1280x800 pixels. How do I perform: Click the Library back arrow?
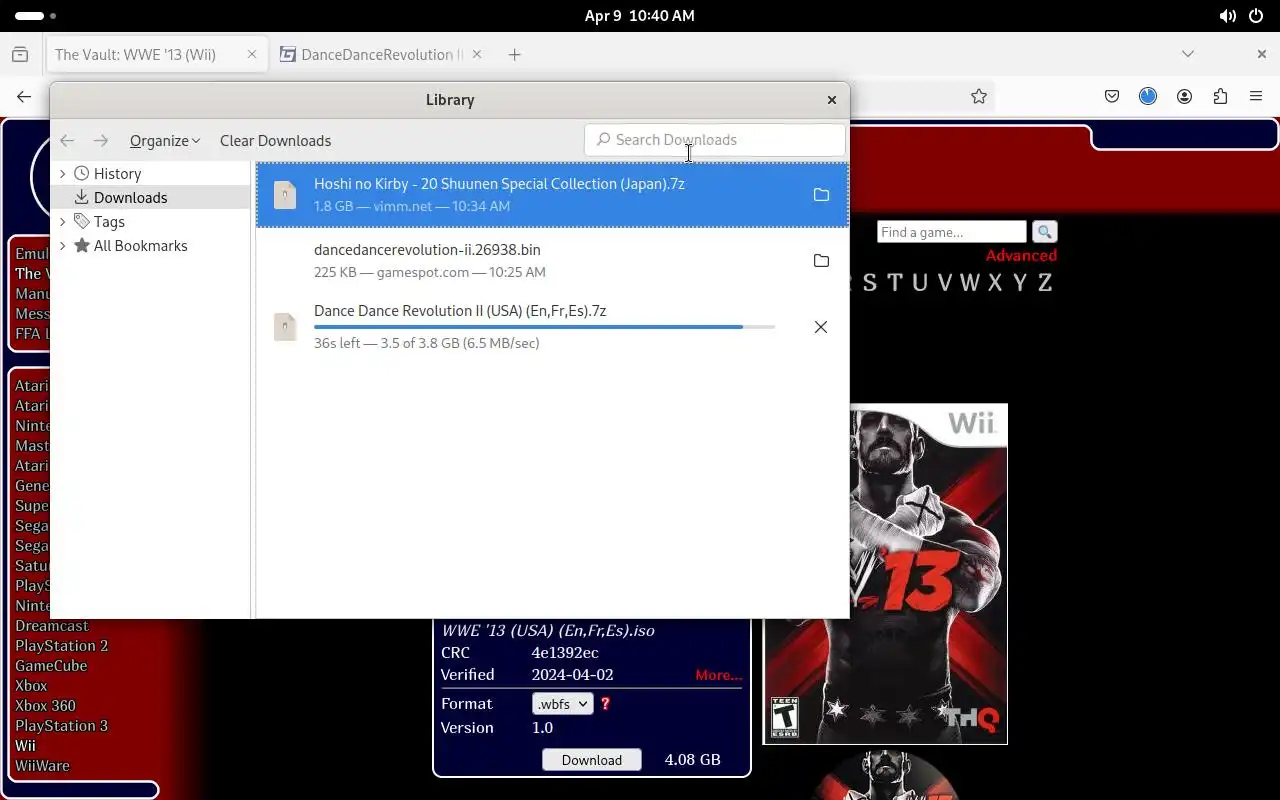coord(67,141)
